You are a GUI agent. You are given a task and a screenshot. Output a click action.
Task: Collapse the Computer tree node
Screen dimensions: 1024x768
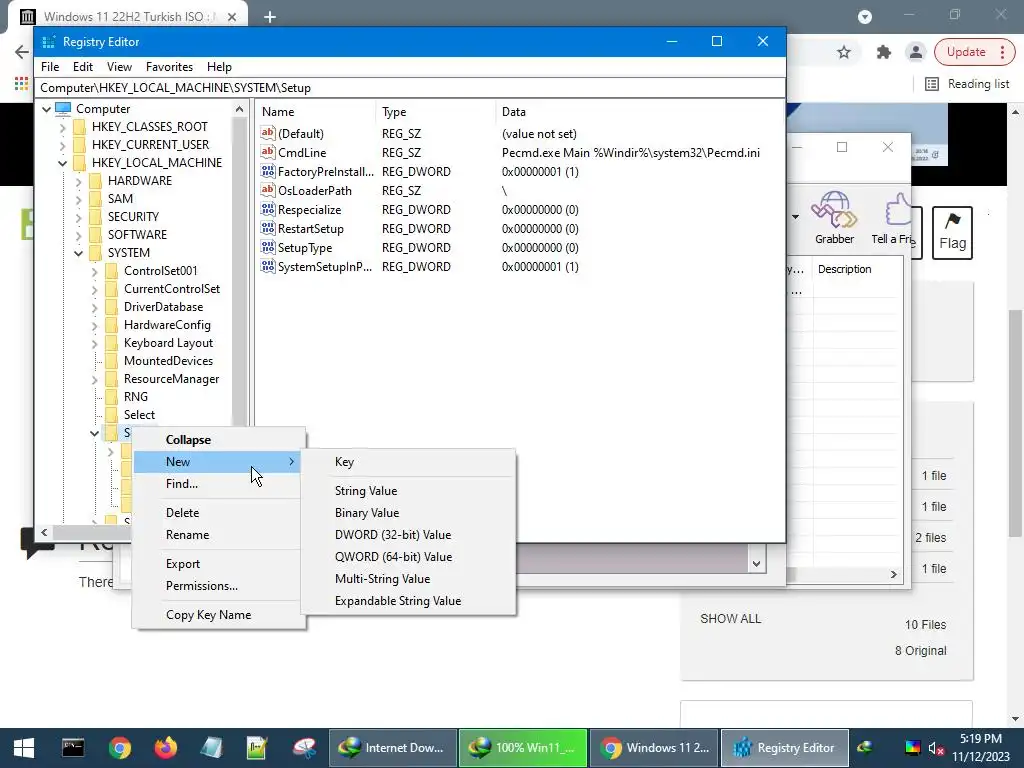click(46, 109)
